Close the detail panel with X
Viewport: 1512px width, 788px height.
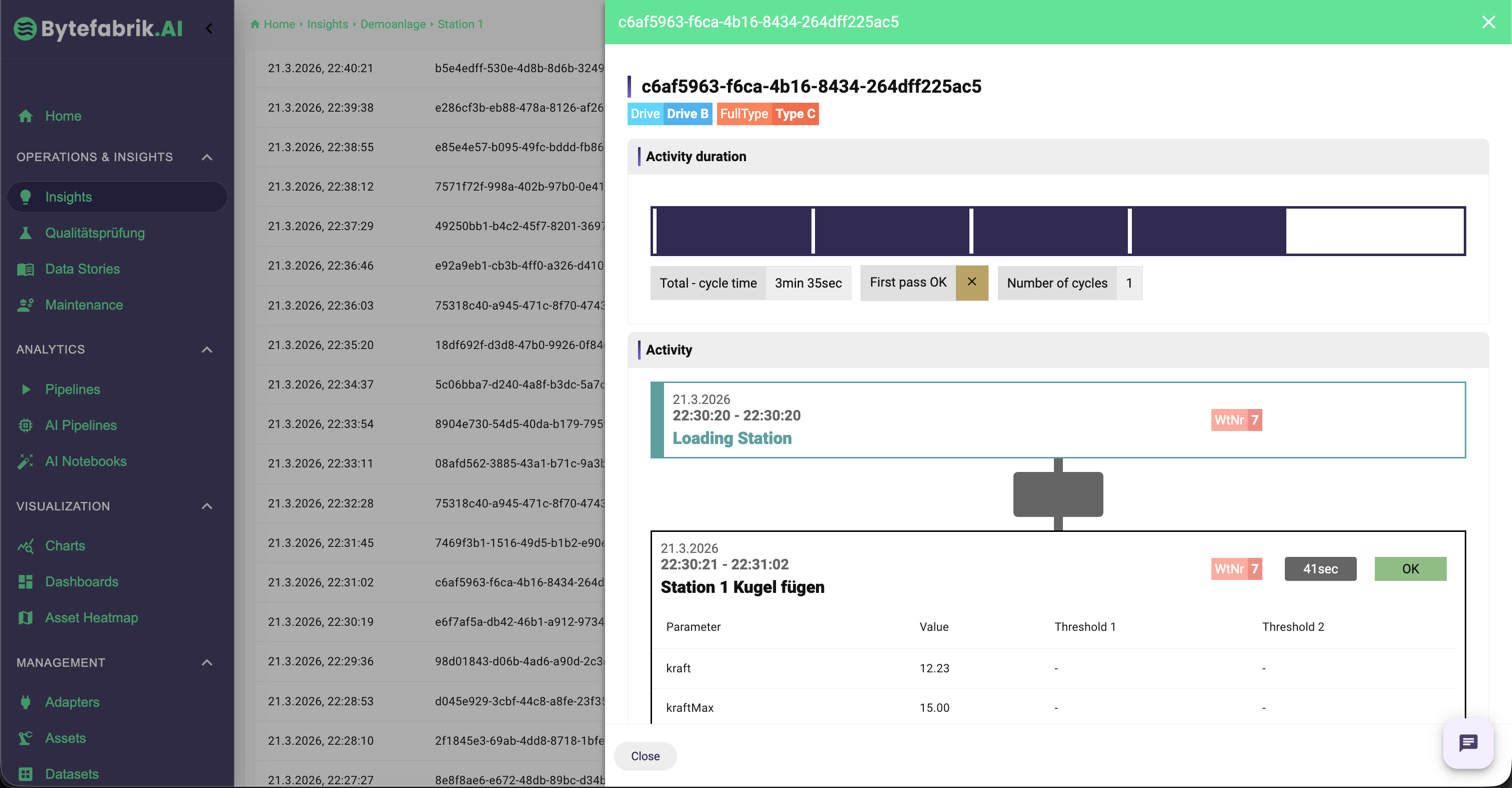[1488, 22]
